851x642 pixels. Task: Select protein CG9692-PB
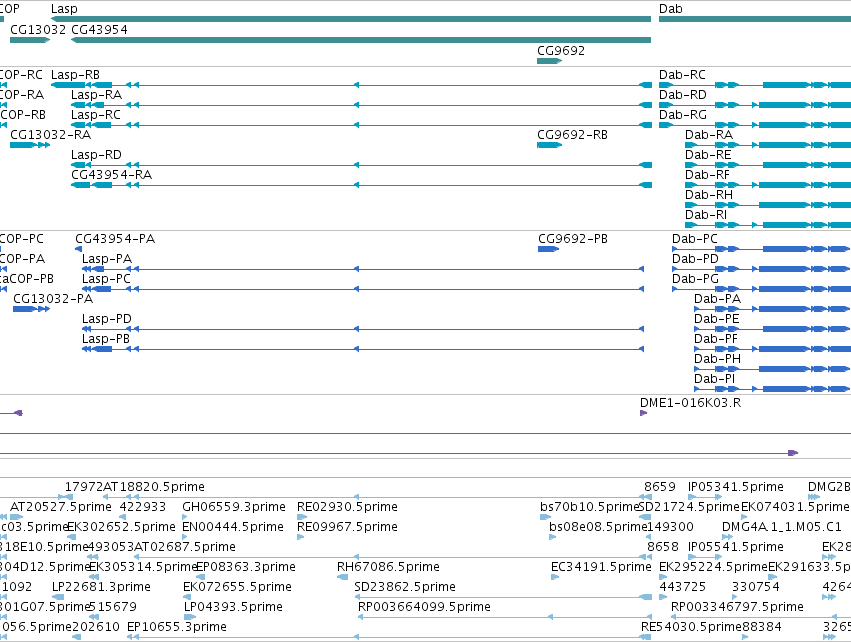pyautogui.click(x=573, y=239)
